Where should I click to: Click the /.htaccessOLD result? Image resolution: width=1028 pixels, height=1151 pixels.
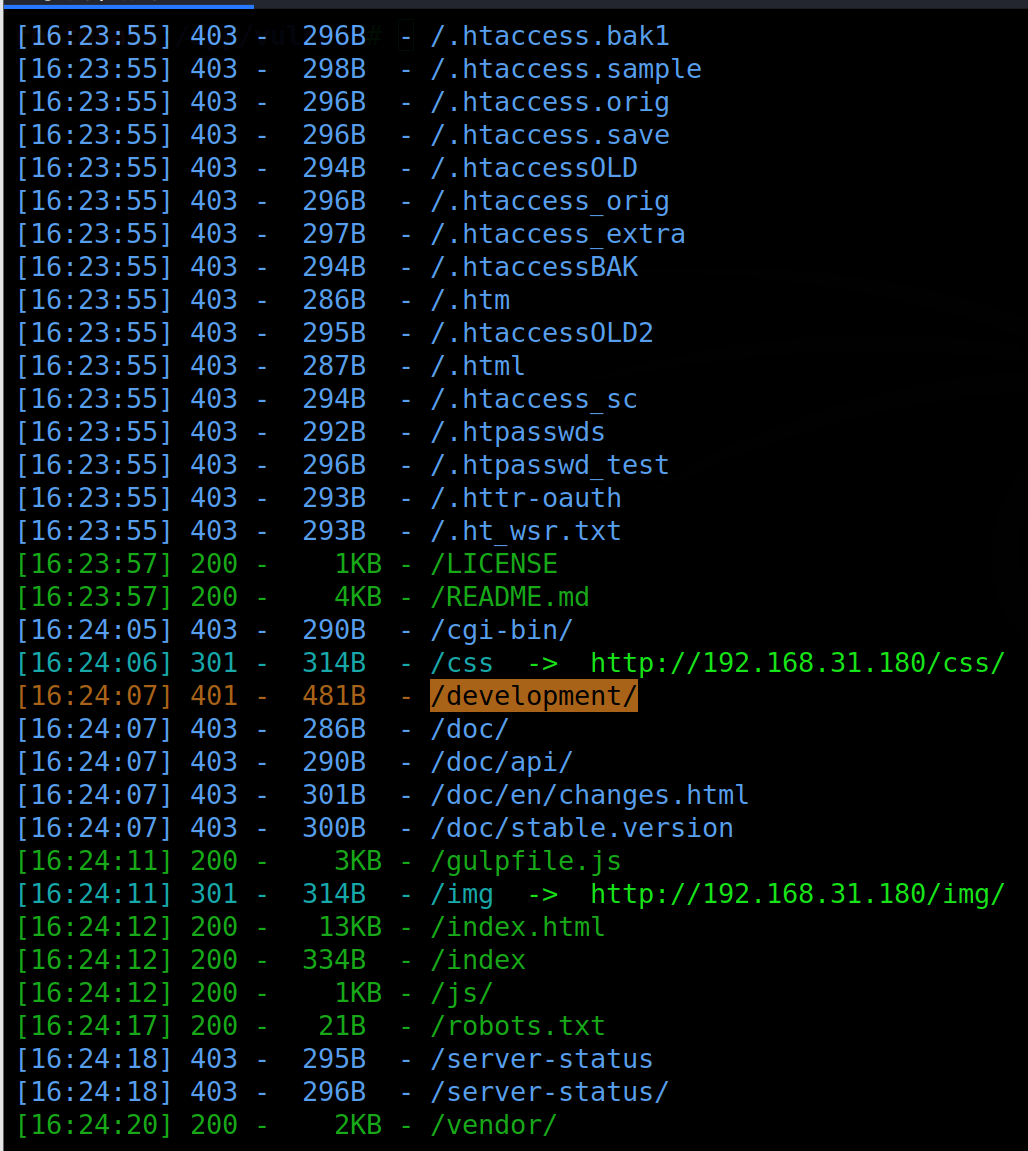tap(534, 168)
